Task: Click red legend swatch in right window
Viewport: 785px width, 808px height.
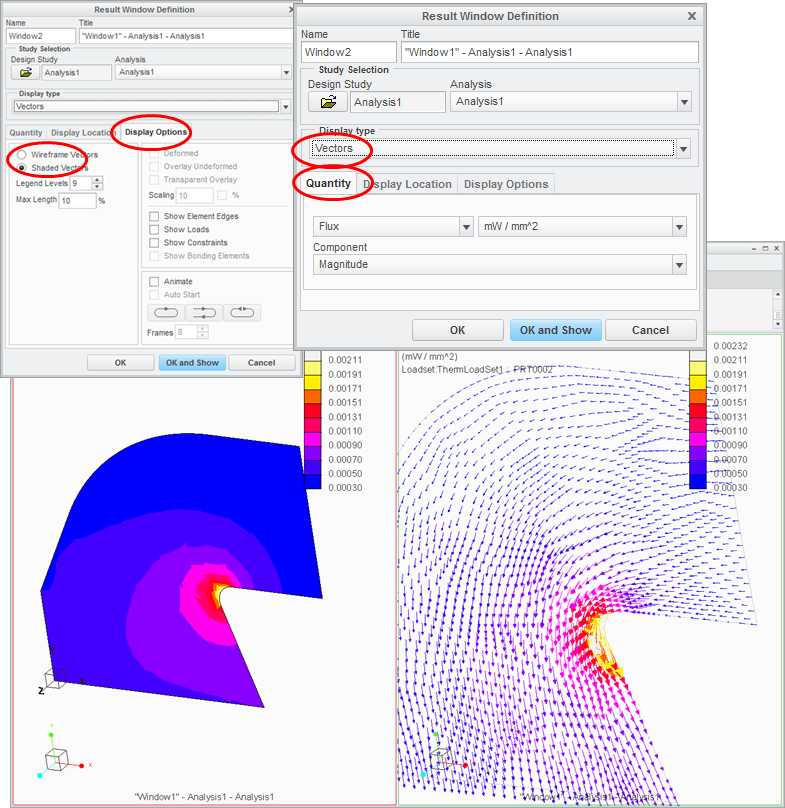Action: pos(698,411)
